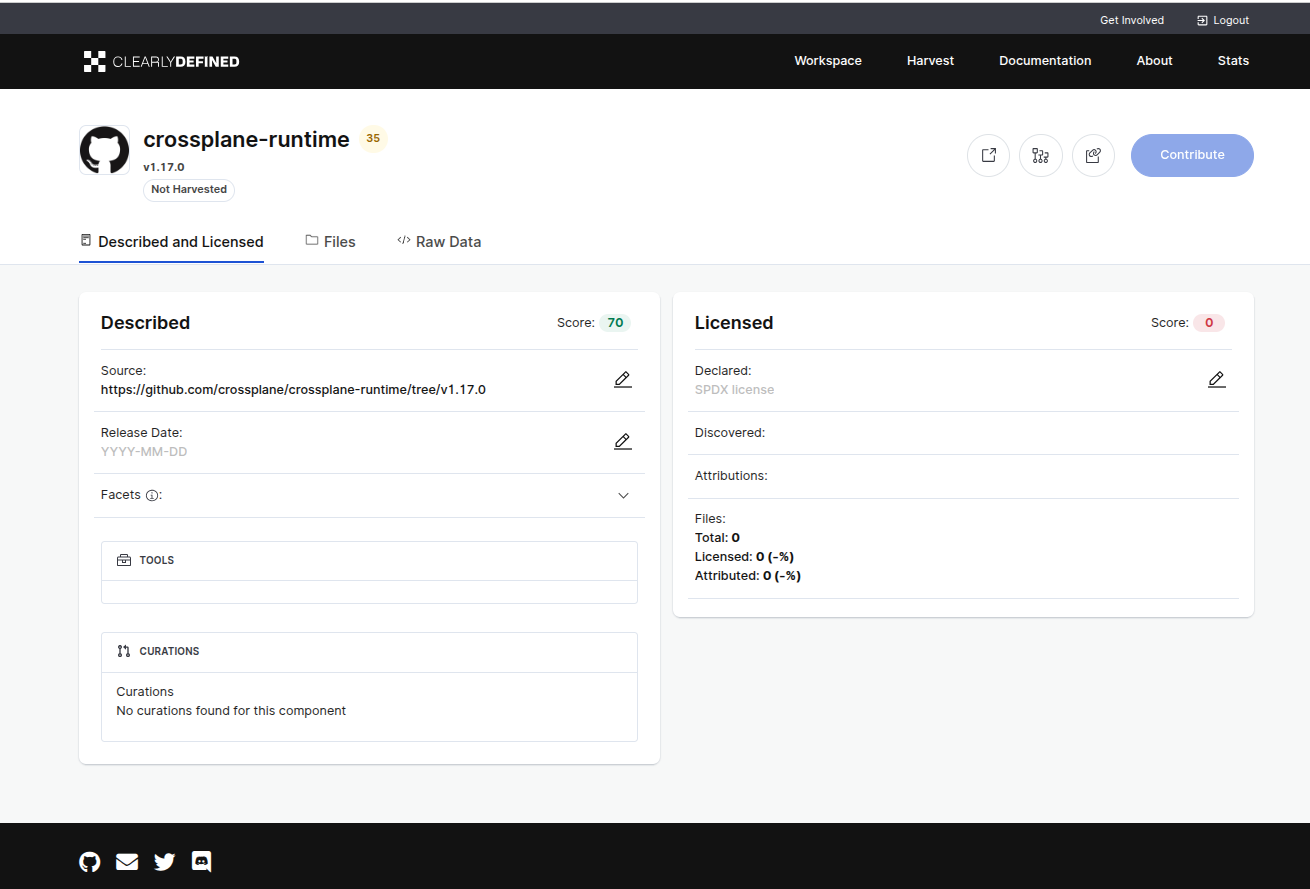Viewport: 1310px width, 889px height.
Task: Open the component in a new window icon
Action: click(x=988, y=155)
